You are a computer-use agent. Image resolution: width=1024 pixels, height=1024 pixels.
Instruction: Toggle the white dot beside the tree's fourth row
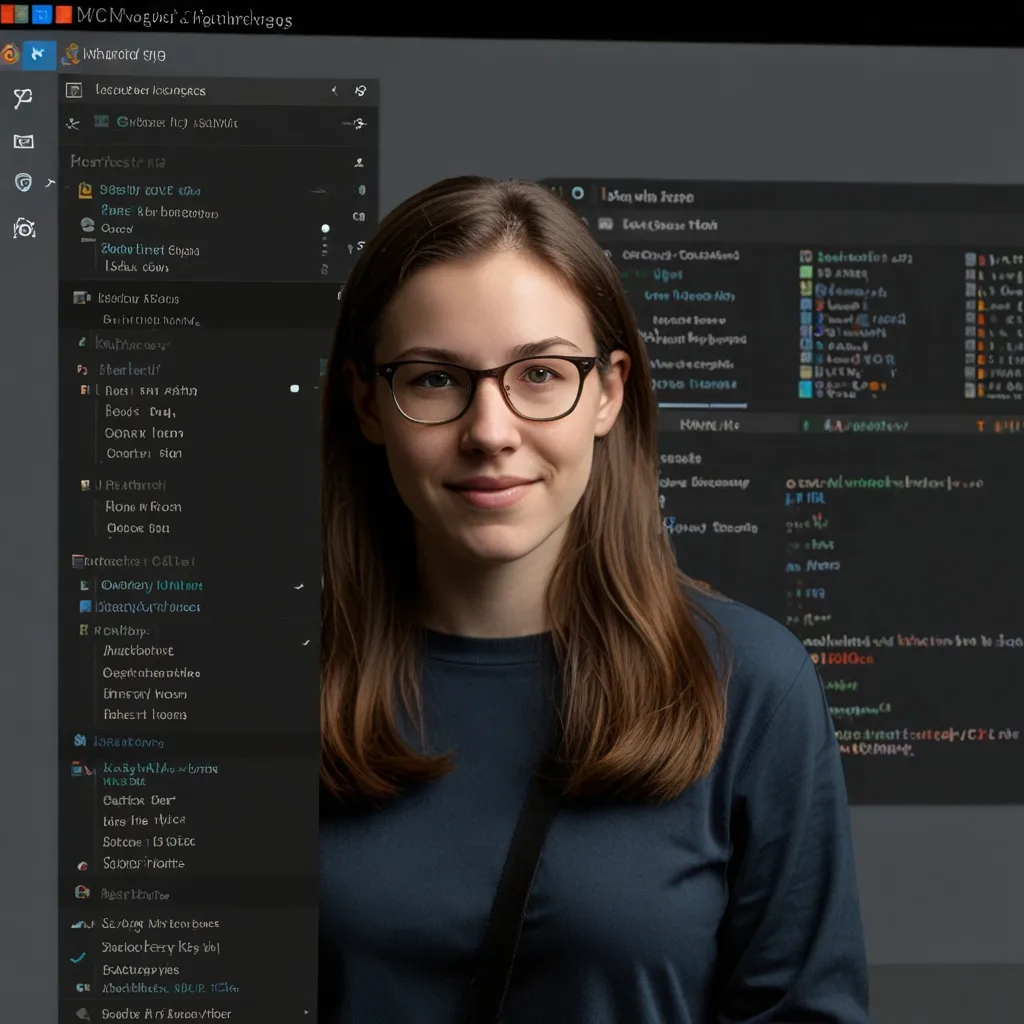click(325, 229)
